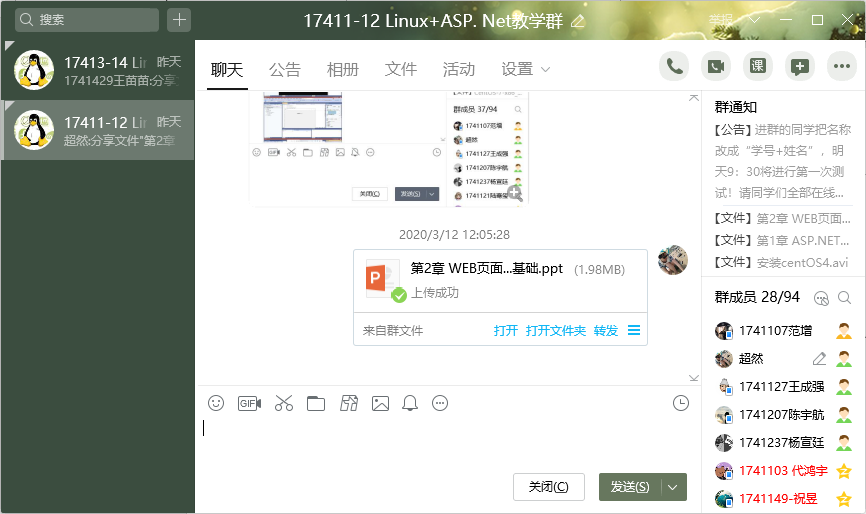Open the emoji picker in input toolbar
Image resolution: width=866 pixels, height=514 pixels.
click(216, 403)
